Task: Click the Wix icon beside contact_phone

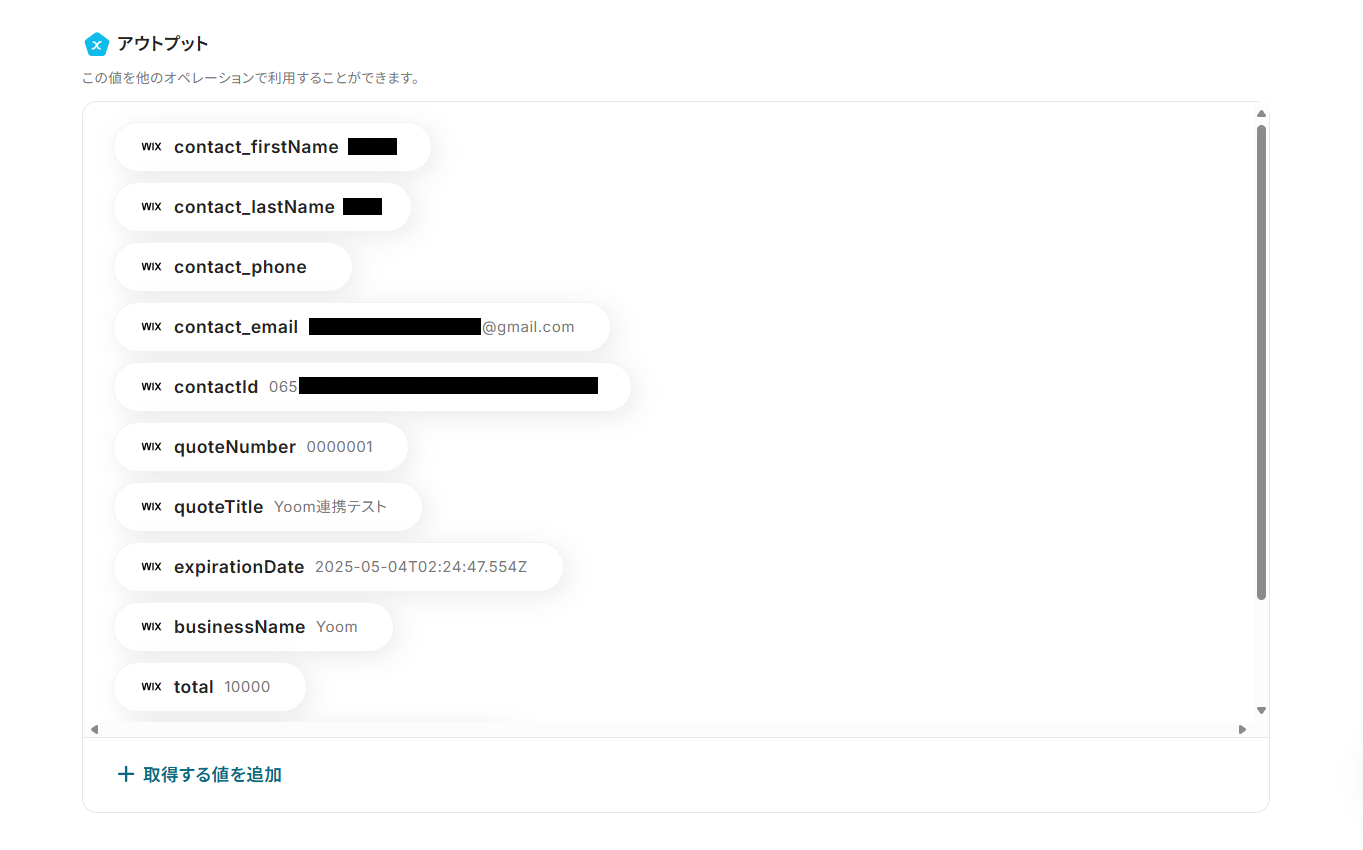Action: [151, 267]
